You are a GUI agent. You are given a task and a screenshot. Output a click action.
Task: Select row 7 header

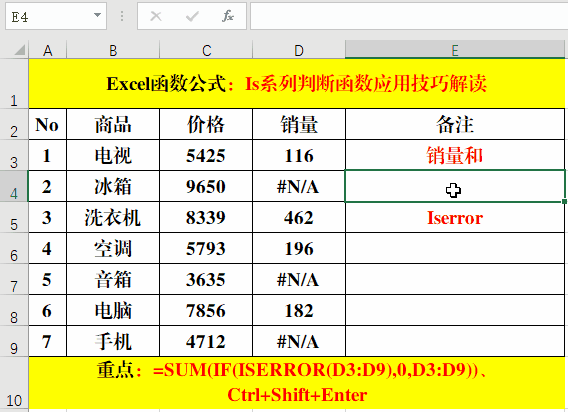click(x=14, y=279)
